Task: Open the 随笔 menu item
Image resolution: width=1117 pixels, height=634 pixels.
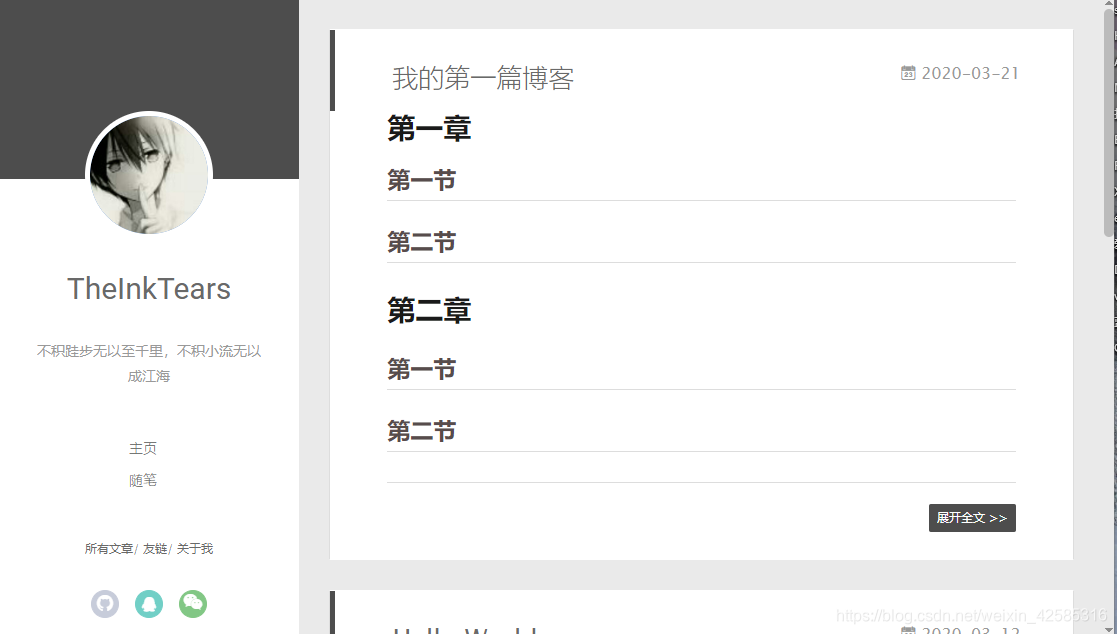Action: coord(142,480)
